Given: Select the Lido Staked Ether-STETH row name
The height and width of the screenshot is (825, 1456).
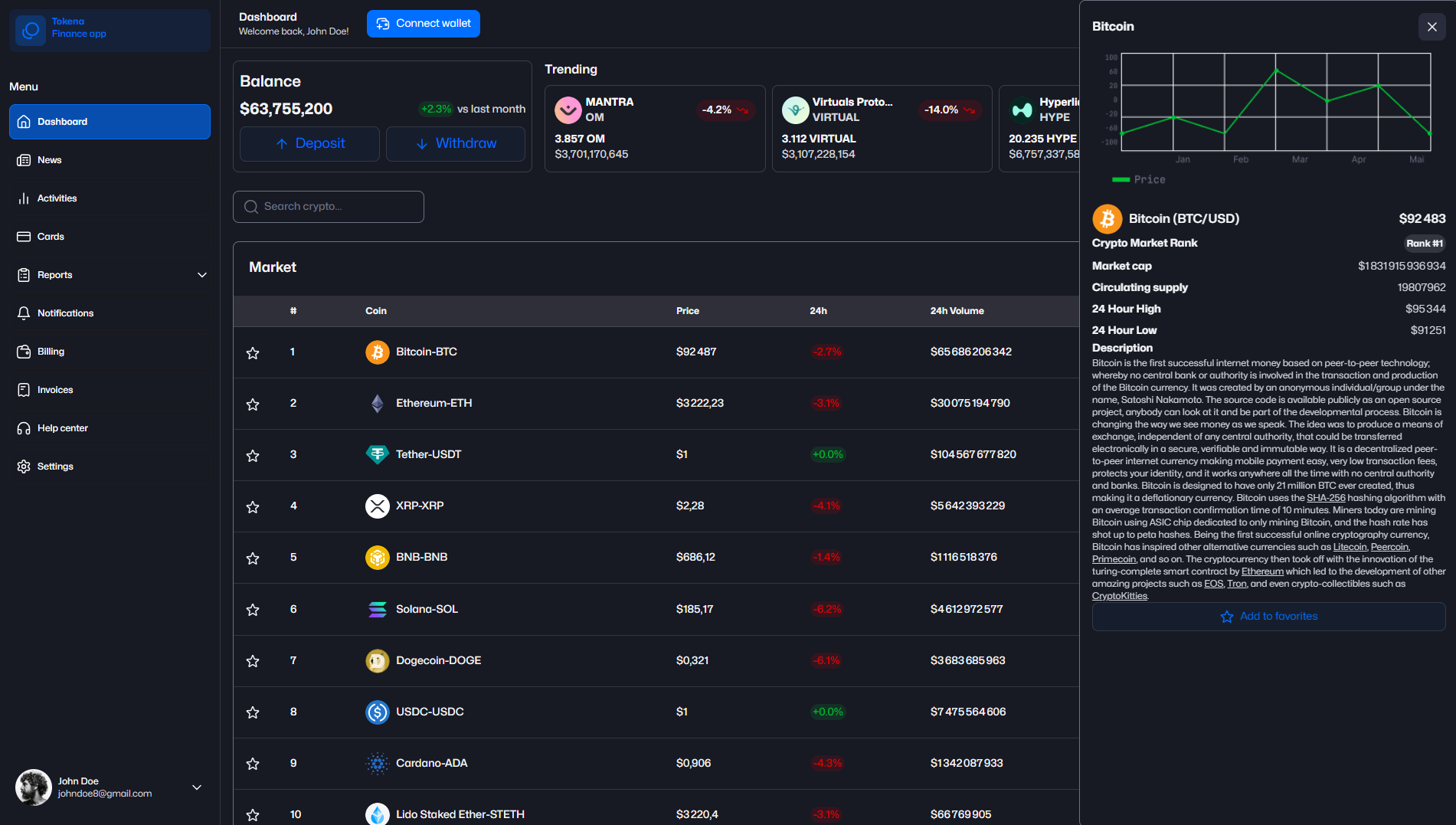Looking at the screenshot, I should (460, 814).
